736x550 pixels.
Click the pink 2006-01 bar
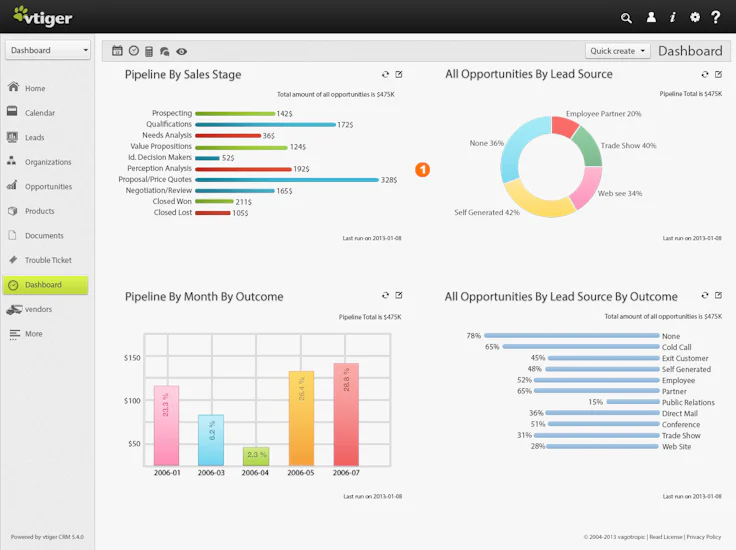[x=166, y=425]
